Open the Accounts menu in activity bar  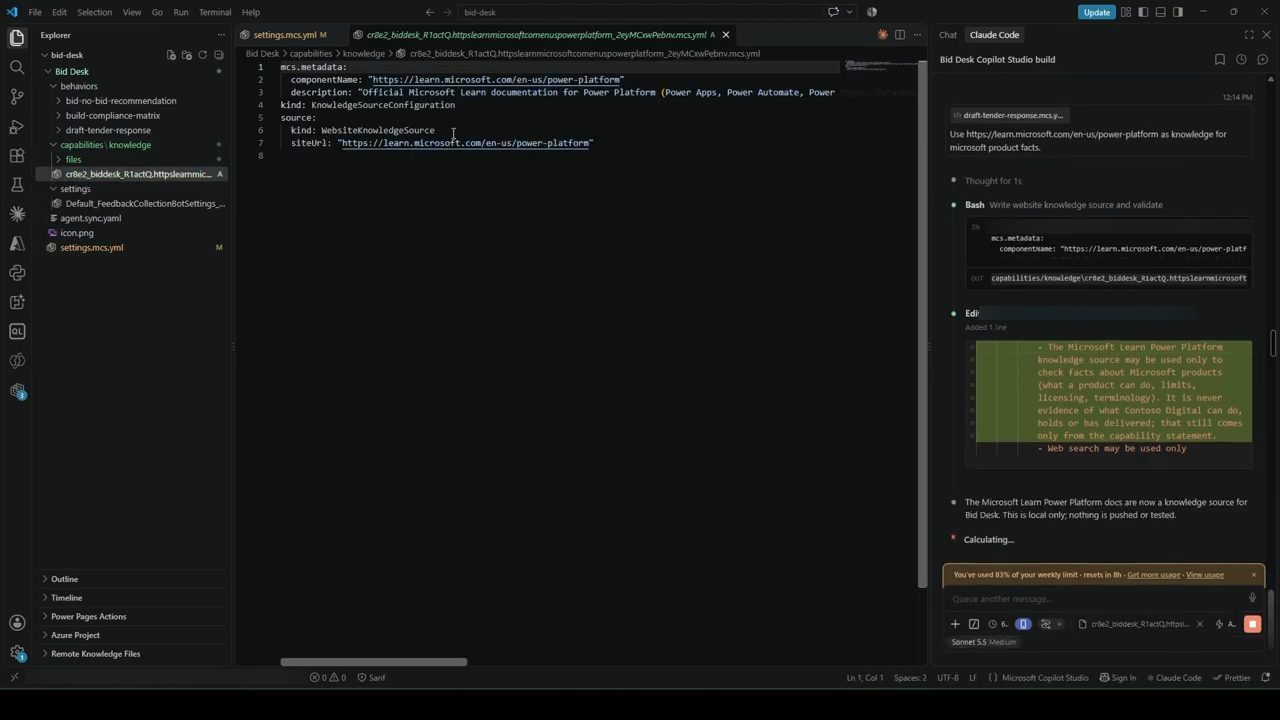click(x=17, y=623)
